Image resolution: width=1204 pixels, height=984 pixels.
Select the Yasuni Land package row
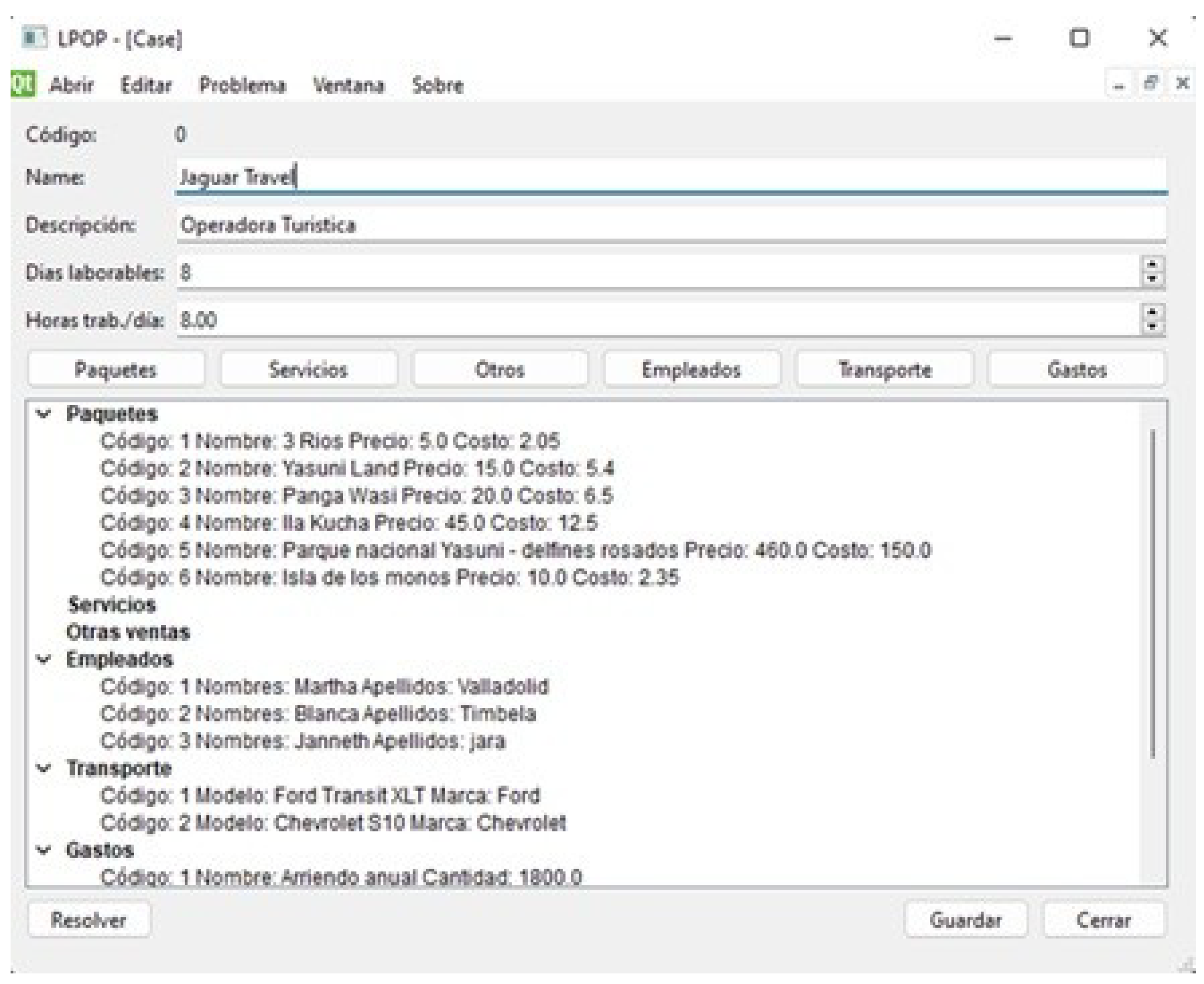357,469
